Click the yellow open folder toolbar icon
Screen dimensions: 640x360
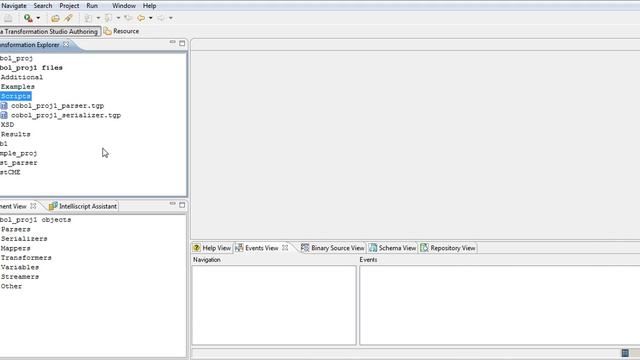click(55, 18)
